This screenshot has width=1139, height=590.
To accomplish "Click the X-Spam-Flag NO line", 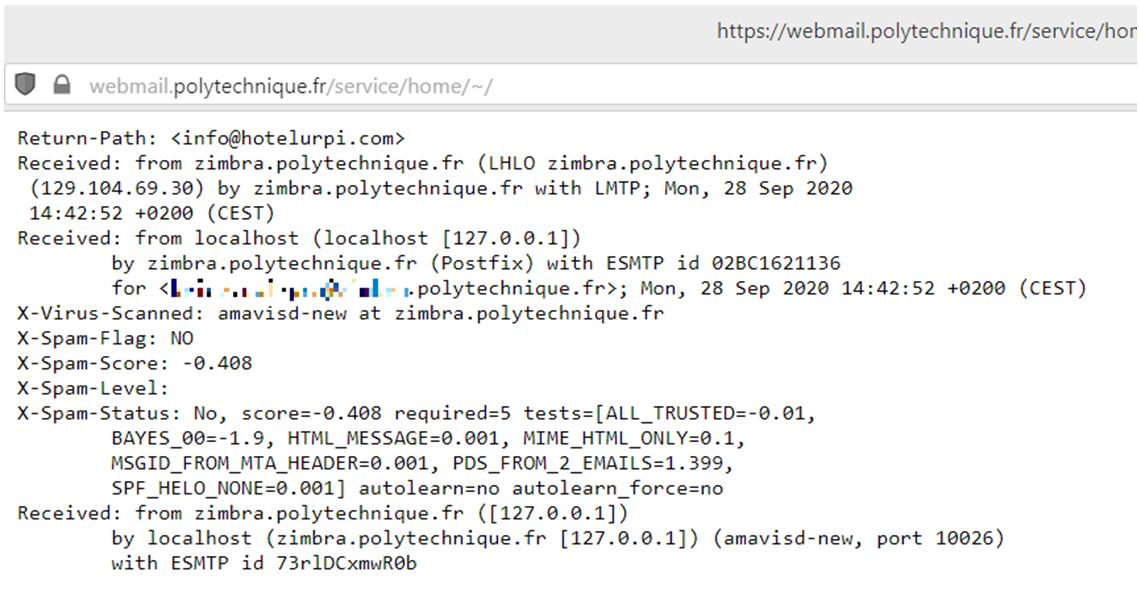I will pyautogui.click(x=105, y=338).
